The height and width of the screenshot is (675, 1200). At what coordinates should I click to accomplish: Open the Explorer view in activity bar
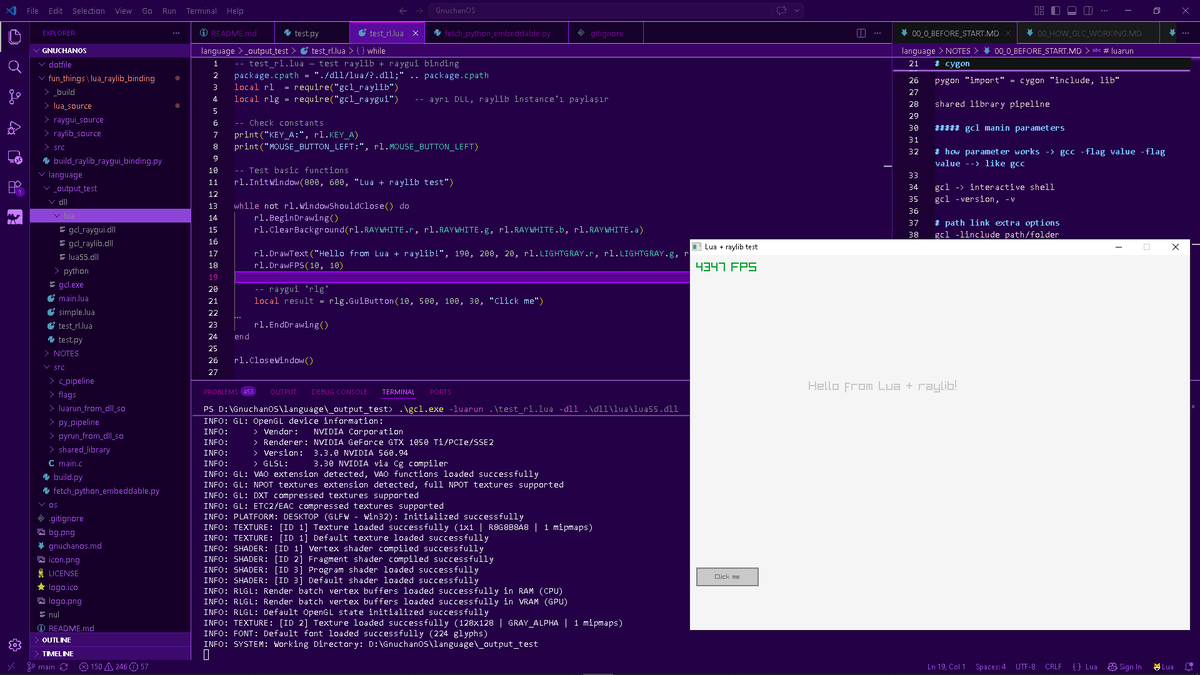(x=14, y=37)
